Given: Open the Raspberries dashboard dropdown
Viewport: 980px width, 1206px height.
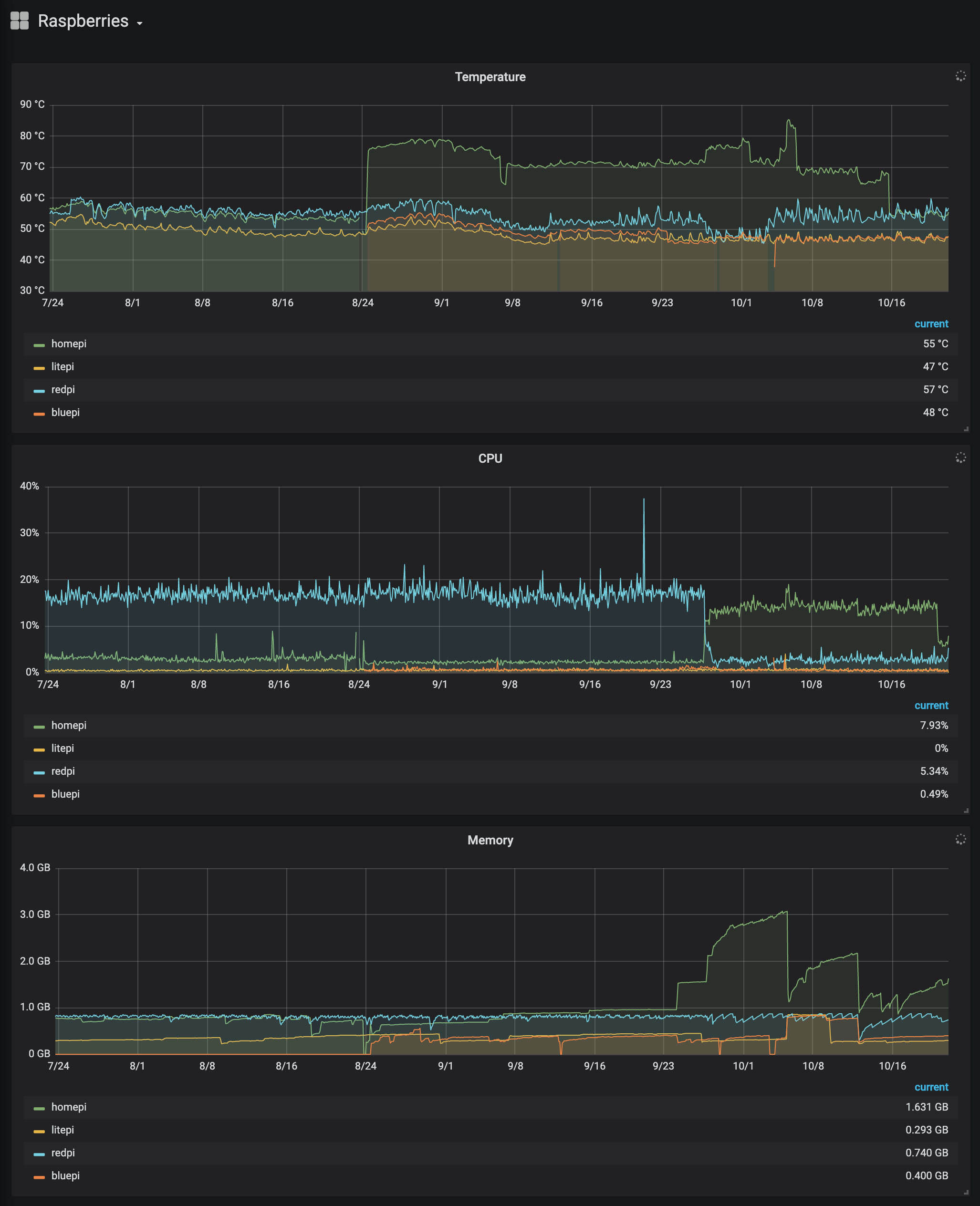Looking at the screenshot, I should tap(139, 23).
